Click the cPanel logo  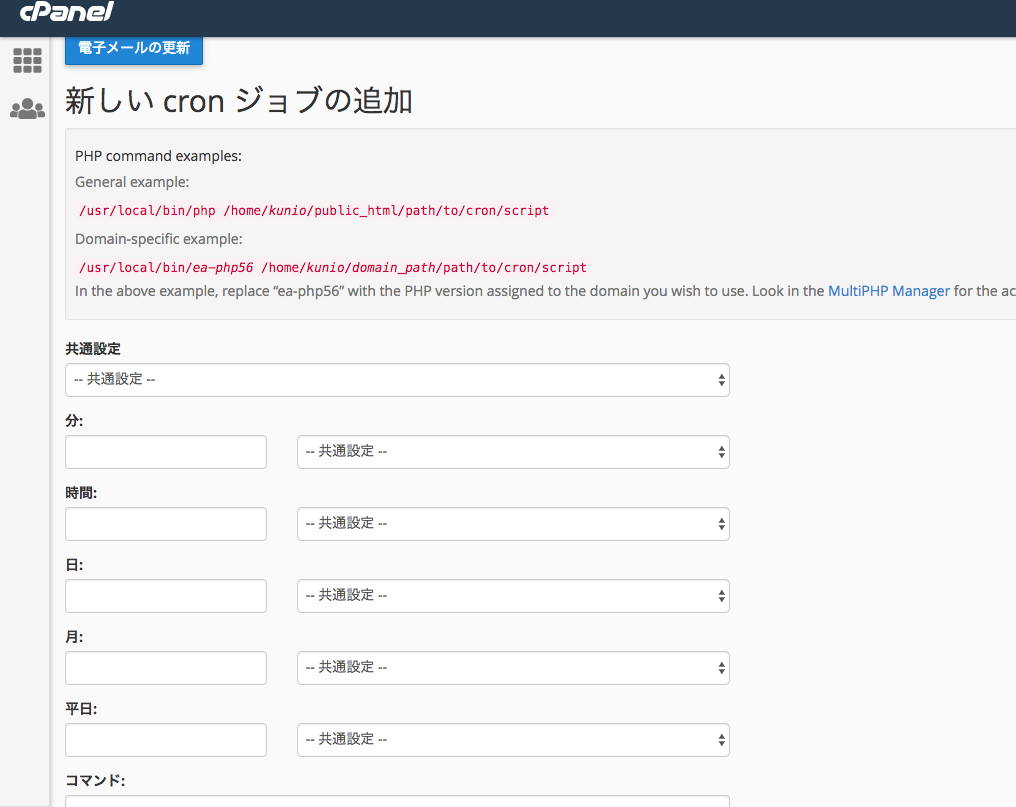67,11
